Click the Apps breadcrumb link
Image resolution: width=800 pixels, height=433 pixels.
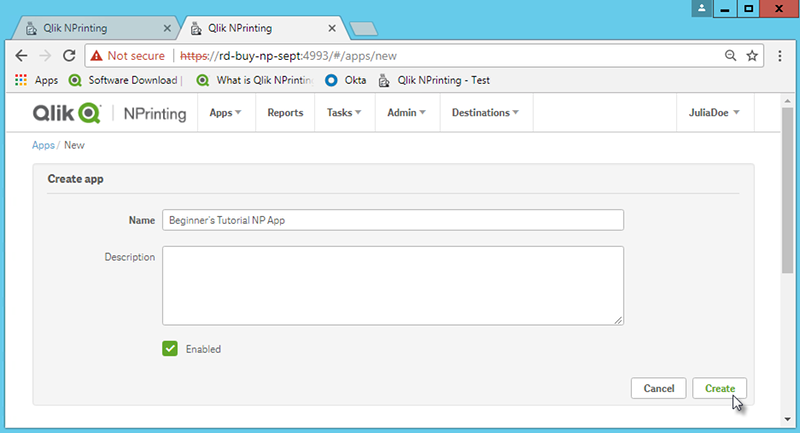pos(43,145)
